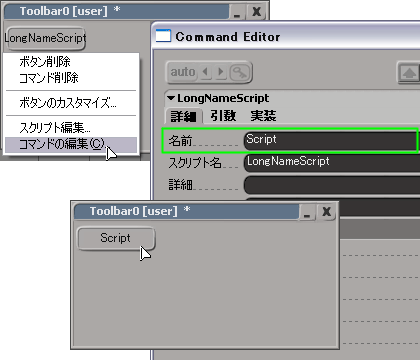
Task: Minimize the upper Toolbar0 window
Action: pos(237,12)
